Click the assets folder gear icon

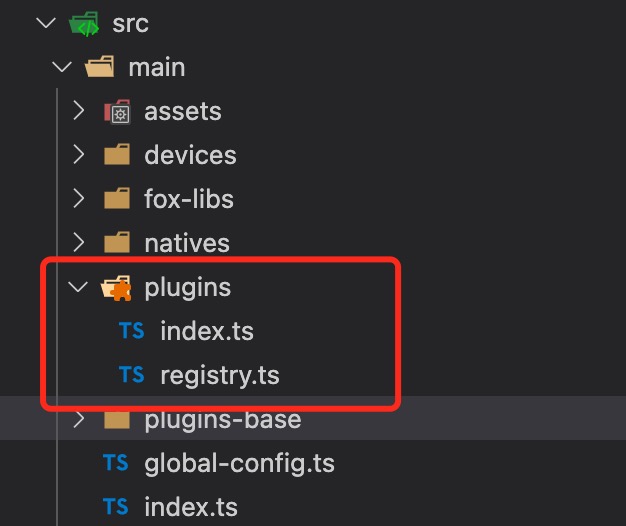[x=117, y=111]
